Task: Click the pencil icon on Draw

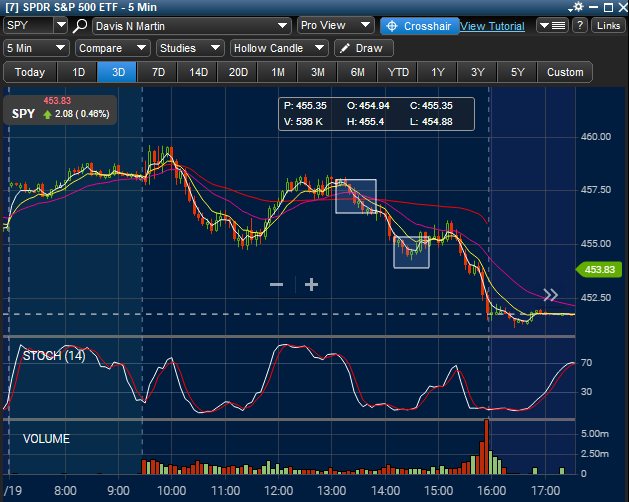Action: (345, 48)
